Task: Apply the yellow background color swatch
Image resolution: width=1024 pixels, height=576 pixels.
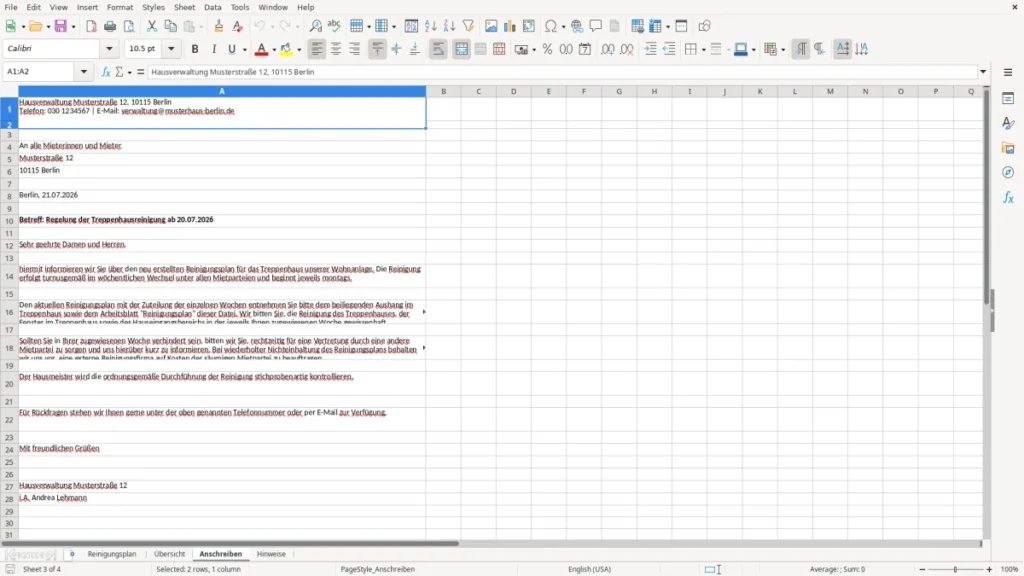Action: point(286,49)
